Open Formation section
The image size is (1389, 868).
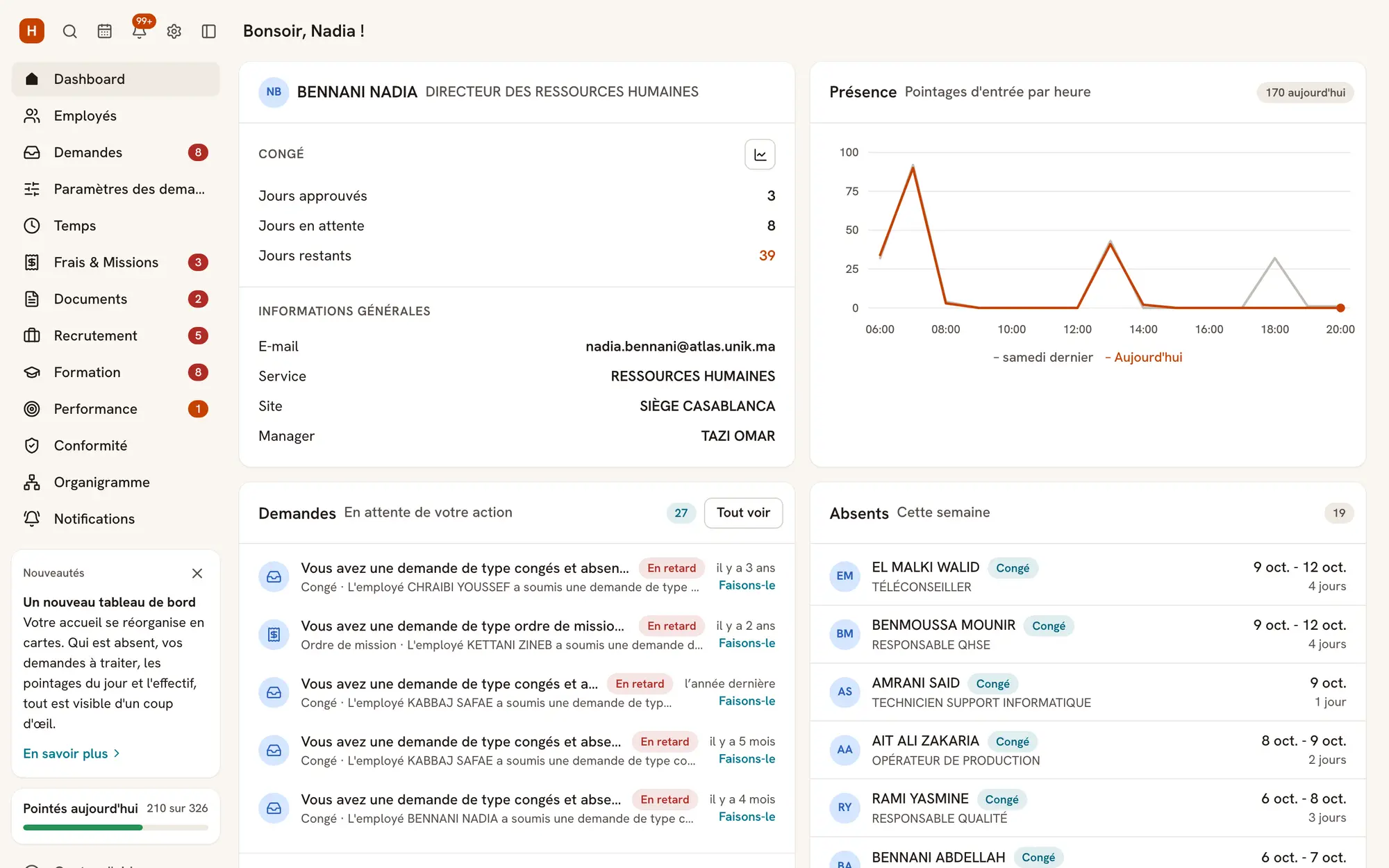pyautogui.click(x=116, y=372)
